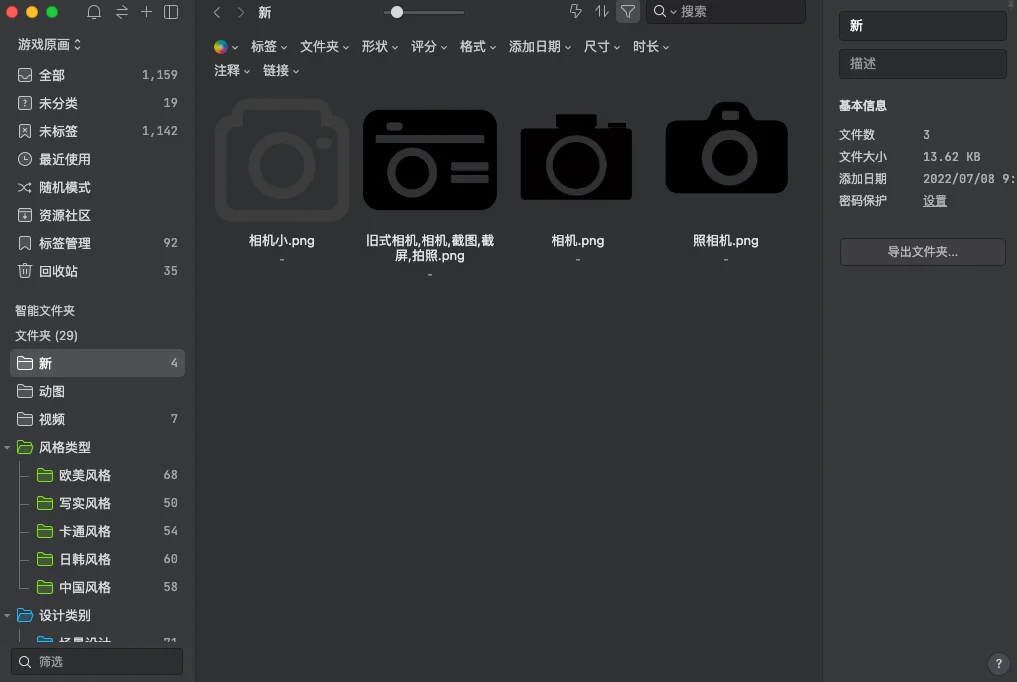Click the plus icon to add

click(146, 12)
